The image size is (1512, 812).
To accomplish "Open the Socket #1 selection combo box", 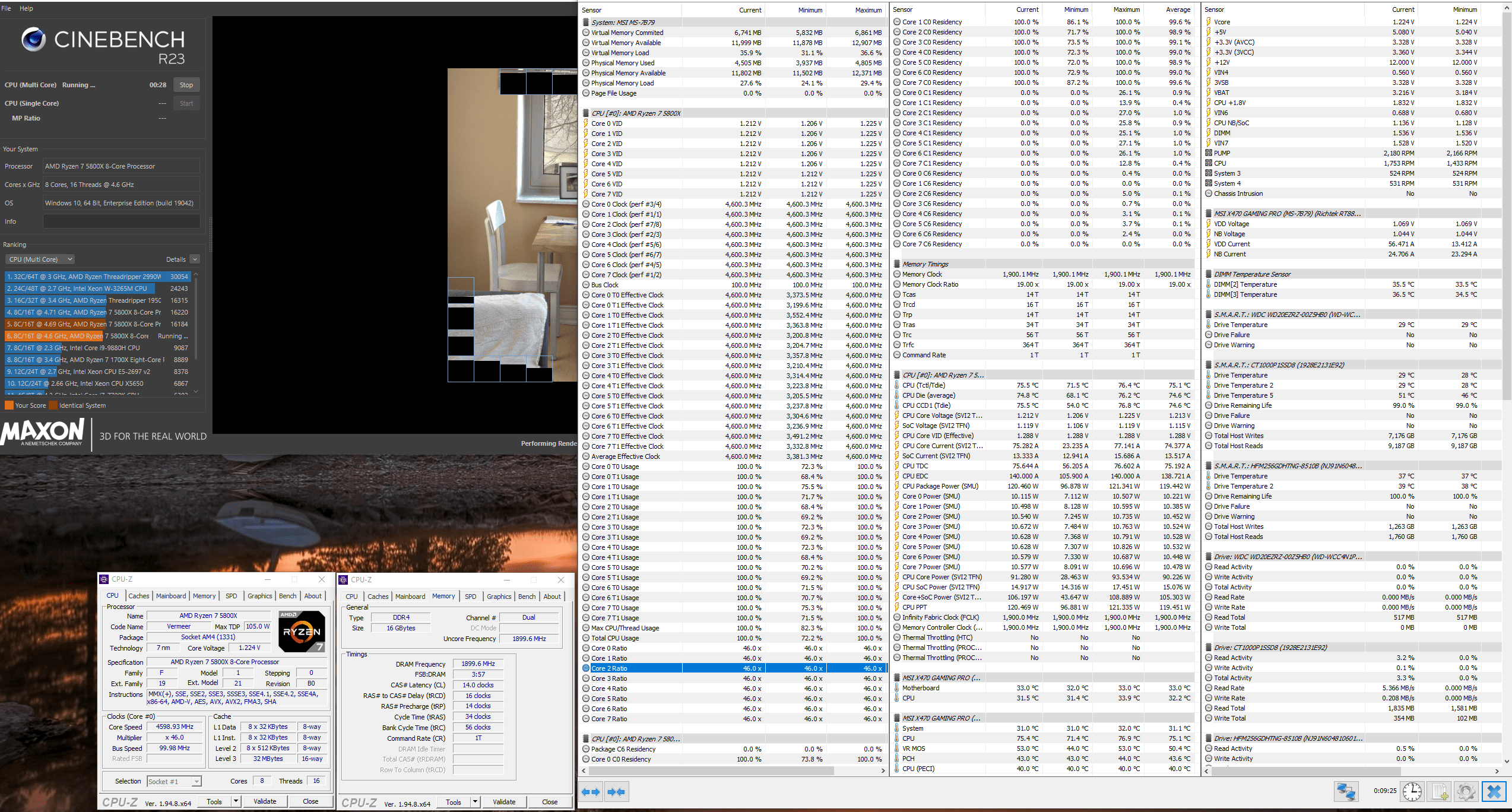I will (x=174, y=782).
